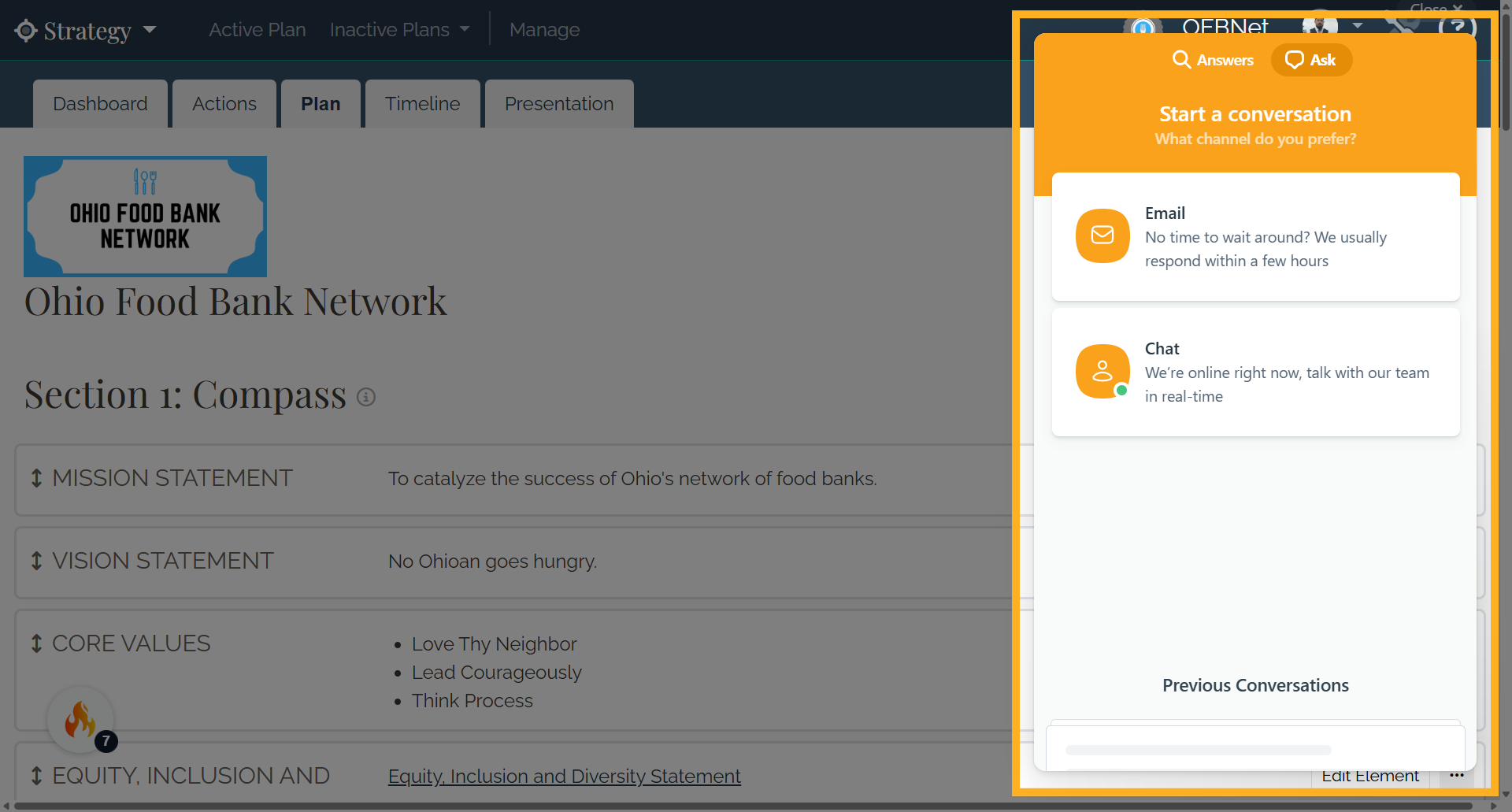Click 'Start a conversation' heading
Viewport: 1512px width, 812px height.
point(1255,114)
